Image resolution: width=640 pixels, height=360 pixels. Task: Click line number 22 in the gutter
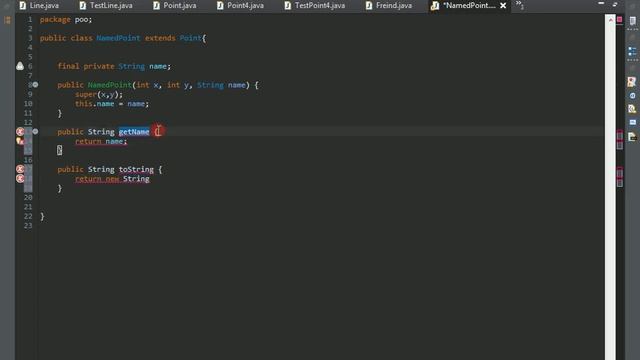tap(28, 216)
